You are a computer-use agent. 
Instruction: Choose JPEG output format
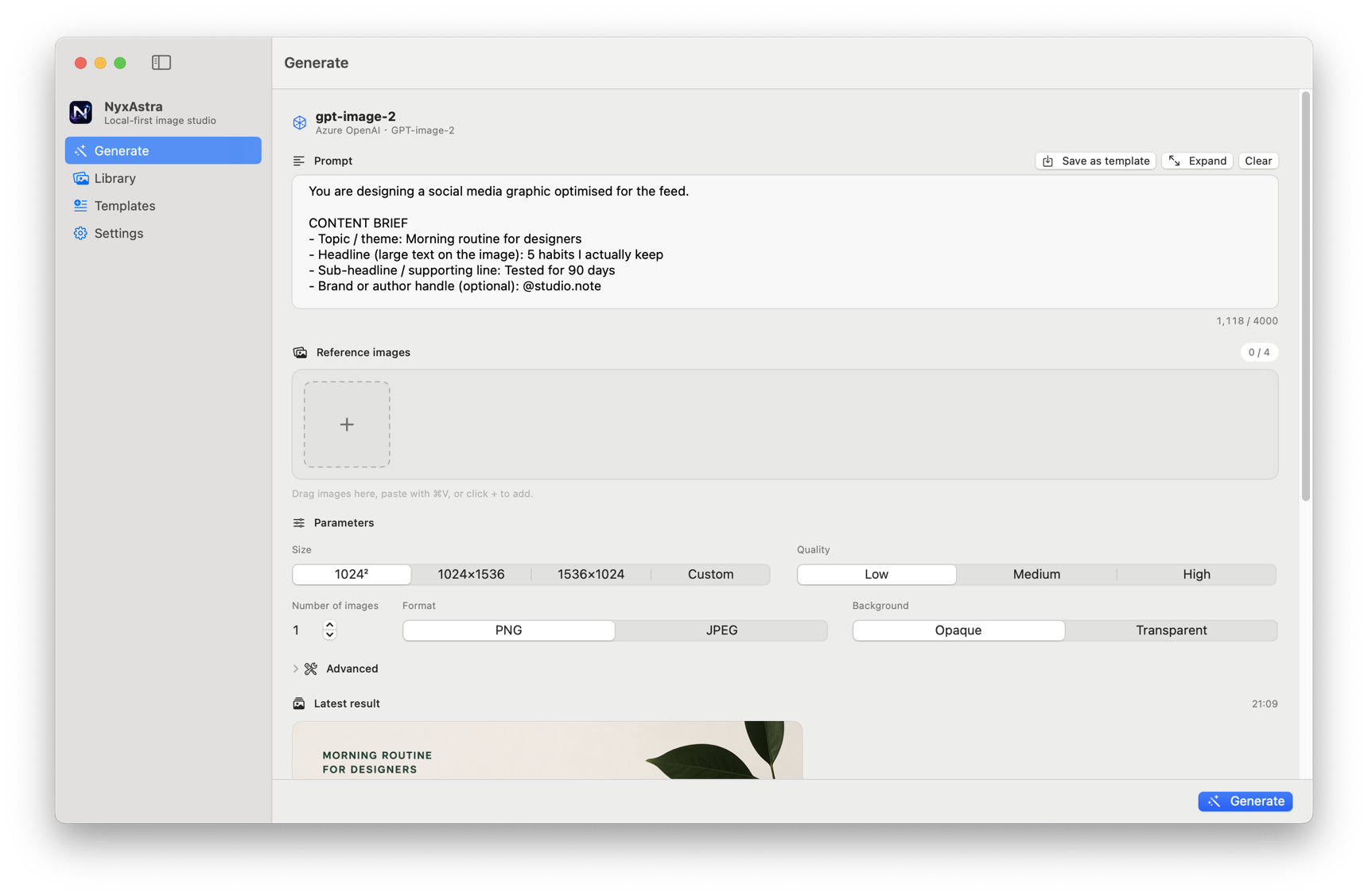[721, 630]
